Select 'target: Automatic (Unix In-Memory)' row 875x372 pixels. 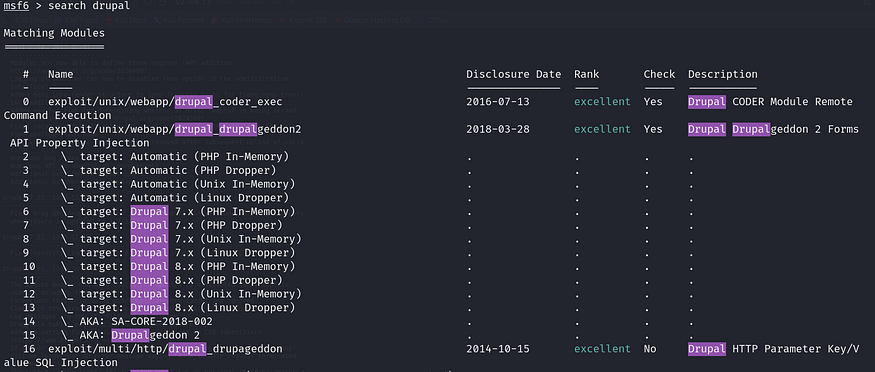[178, 183]
